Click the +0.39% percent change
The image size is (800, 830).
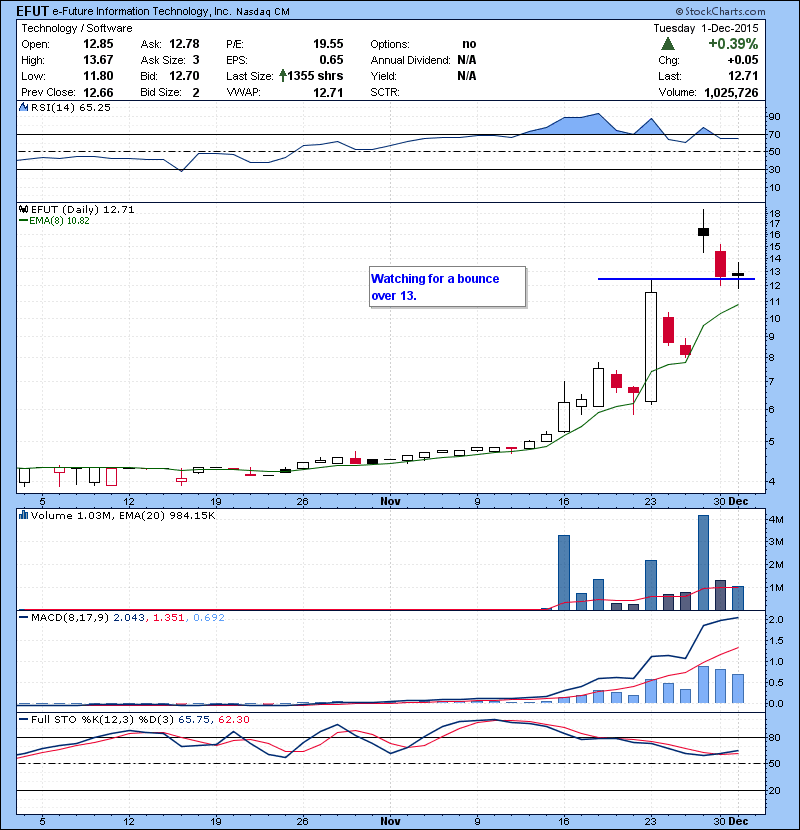[733, 43]
